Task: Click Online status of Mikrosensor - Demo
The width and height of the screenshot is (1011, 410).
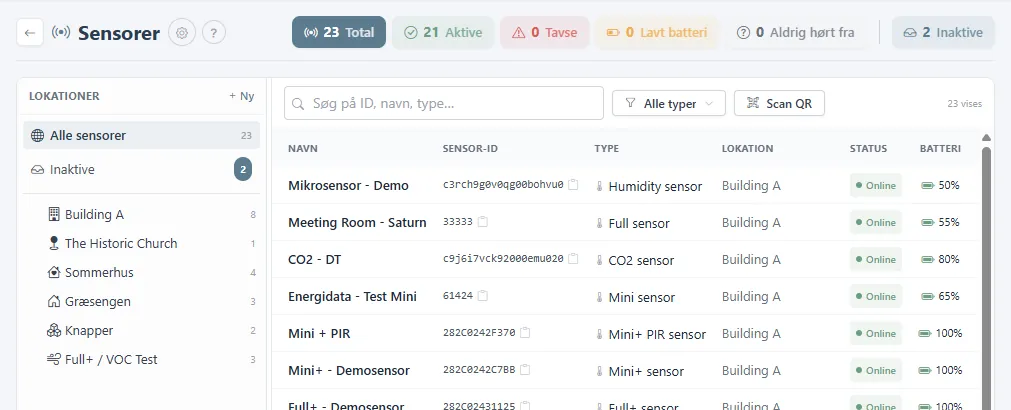Action: pos(876,186)
